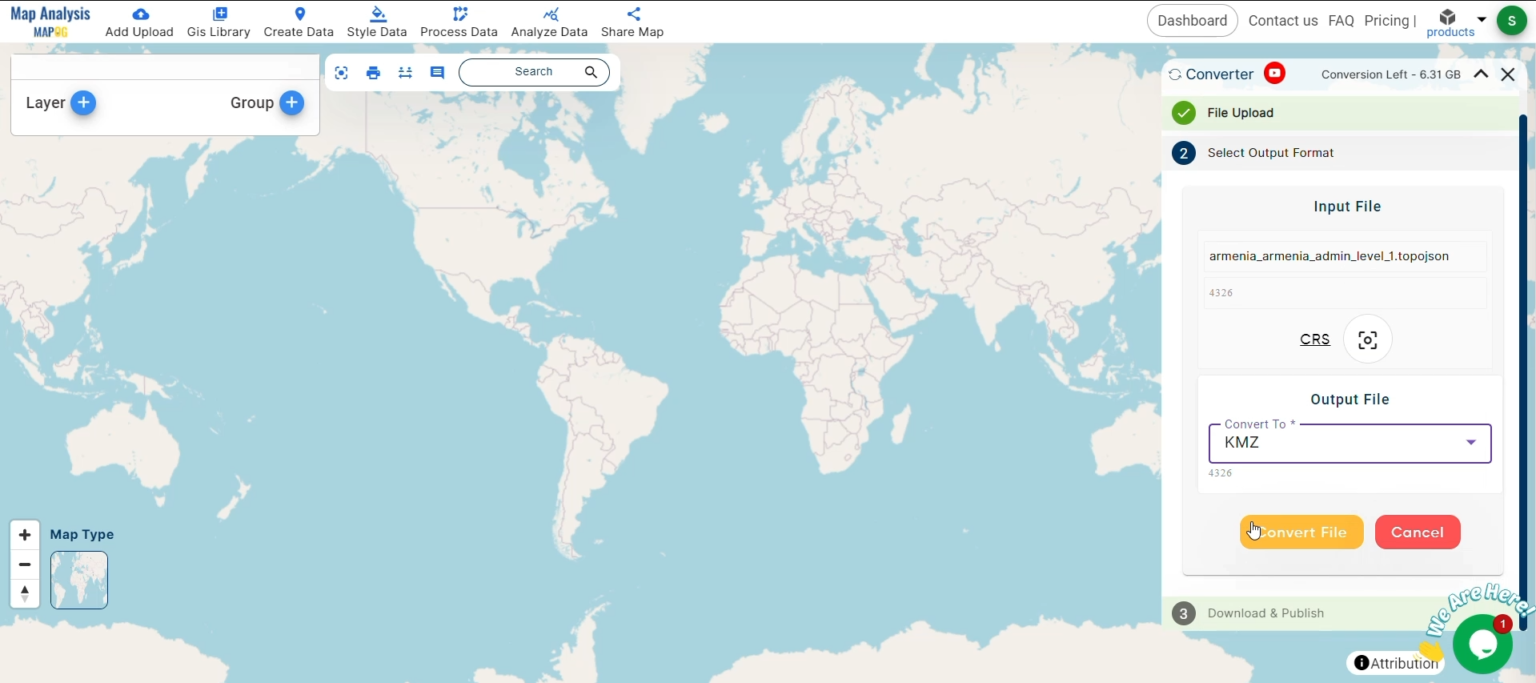The height and width of the screenshot is (683, 1536).
Task: Click the Add Upload cloud icon
Action: [x=139, y=14]
